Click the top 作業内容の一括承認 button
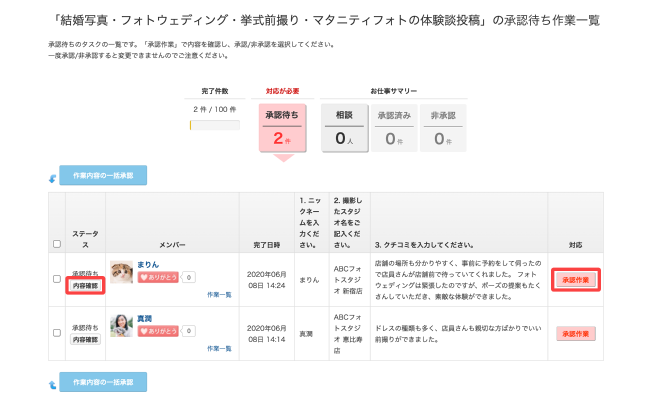This screenshot has width=652, height=400. click(103, 175)
